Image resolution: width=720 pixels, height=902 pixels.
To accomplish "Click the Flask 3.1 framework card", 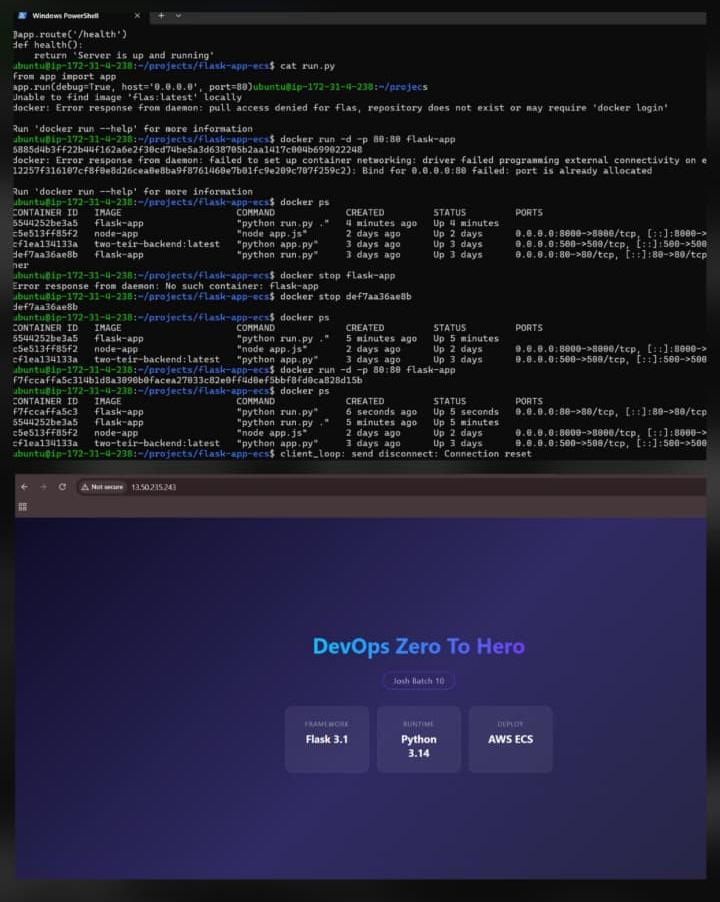I will point(327,739).
